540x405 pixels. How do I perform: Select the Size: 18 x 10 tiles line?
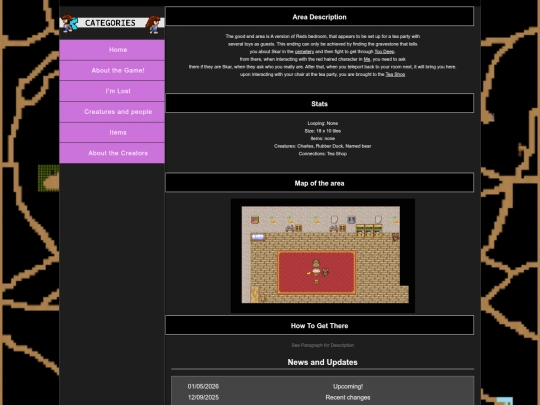323,131
